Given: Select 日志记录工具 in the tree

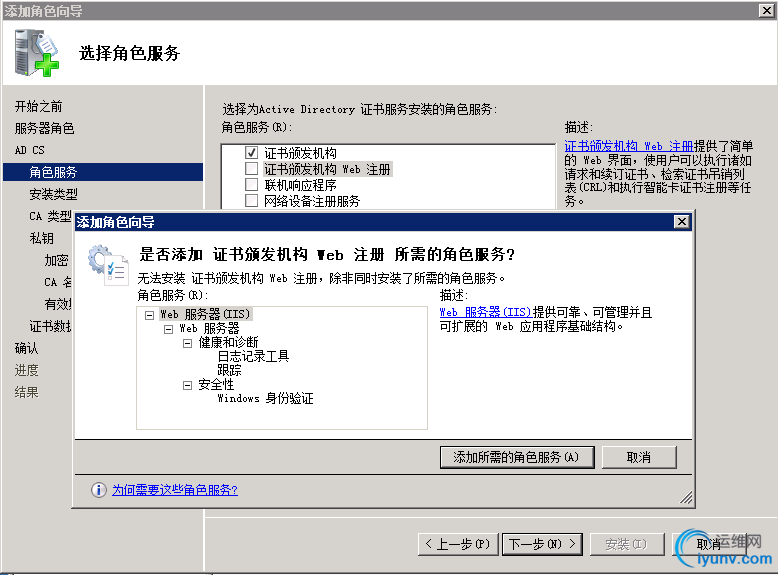Looking at the screenshot, I should [x=253, y=356].
